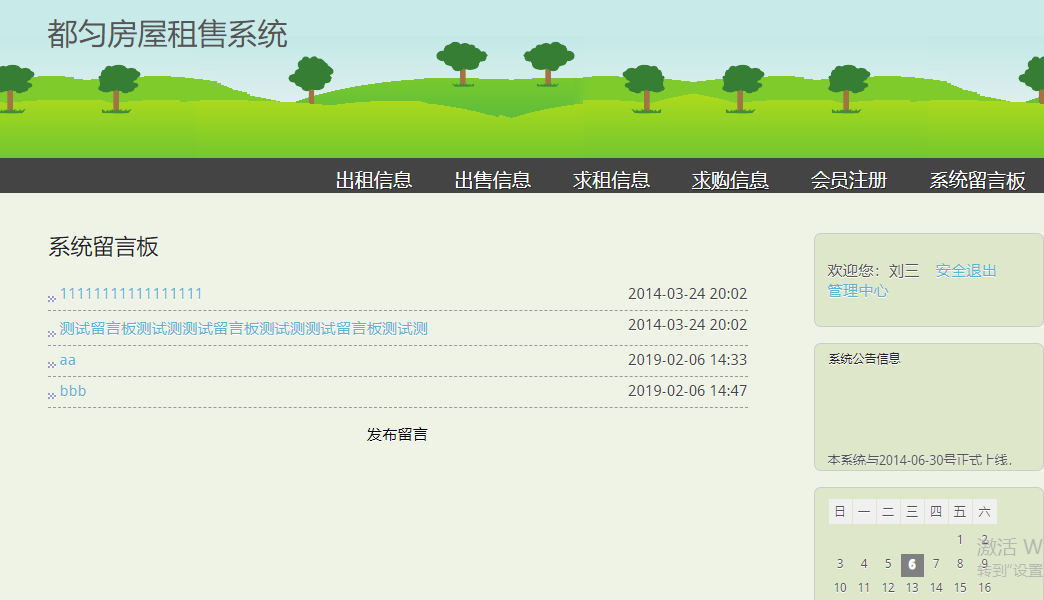Click the 本系统与2014-06-30 announcement text
The width and height of the screenshot is (1044, 600).
coord(919,459)
